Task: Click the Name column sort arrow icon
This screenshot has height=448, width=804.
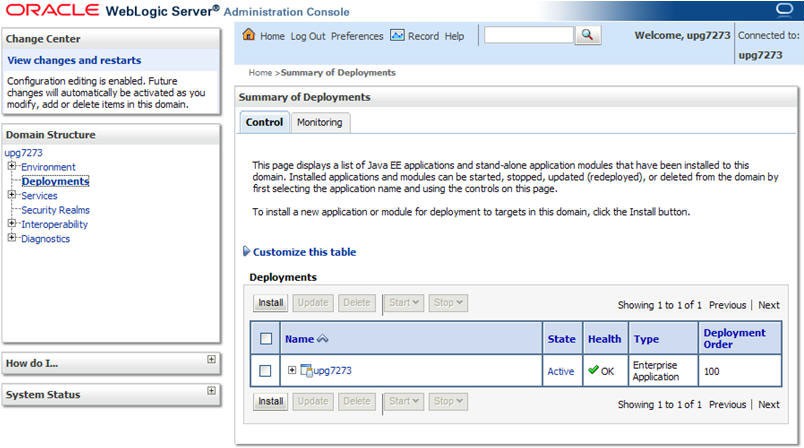Action: click(x=323, y=339)
